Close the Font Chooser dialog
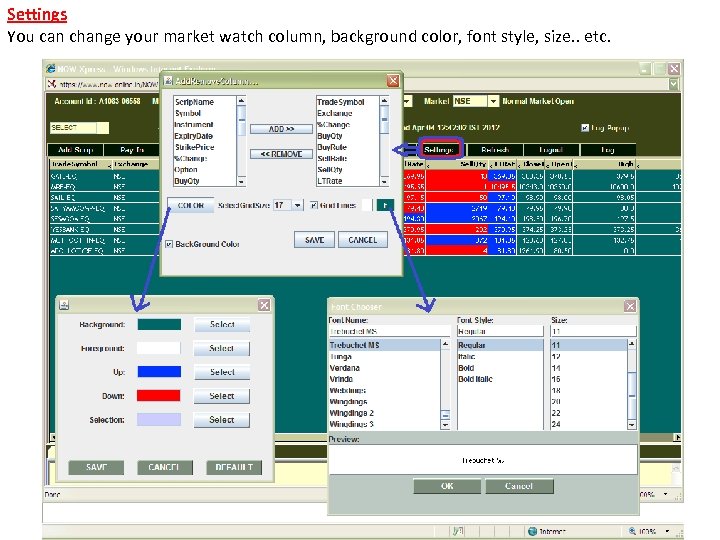The width and height of the screenshot is (720, 540). [x=630, y=306]
